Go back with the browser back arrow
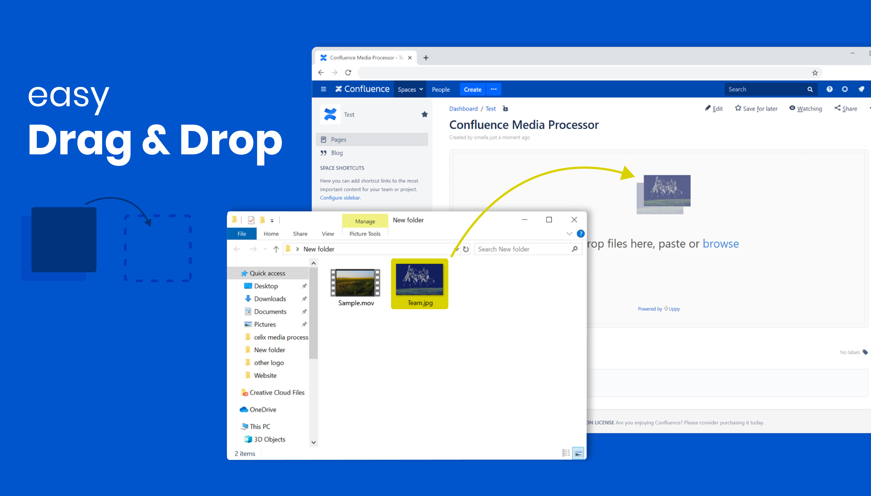 click(321, 72)
